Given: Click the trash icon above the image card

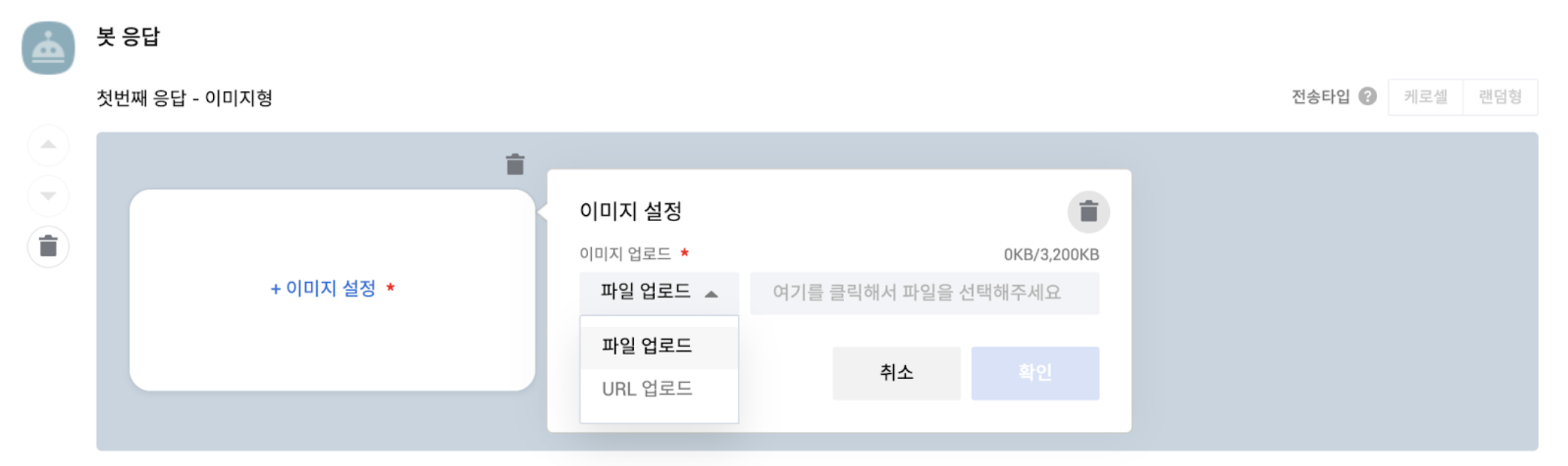Looking at the screenshot, I should 514,164.
